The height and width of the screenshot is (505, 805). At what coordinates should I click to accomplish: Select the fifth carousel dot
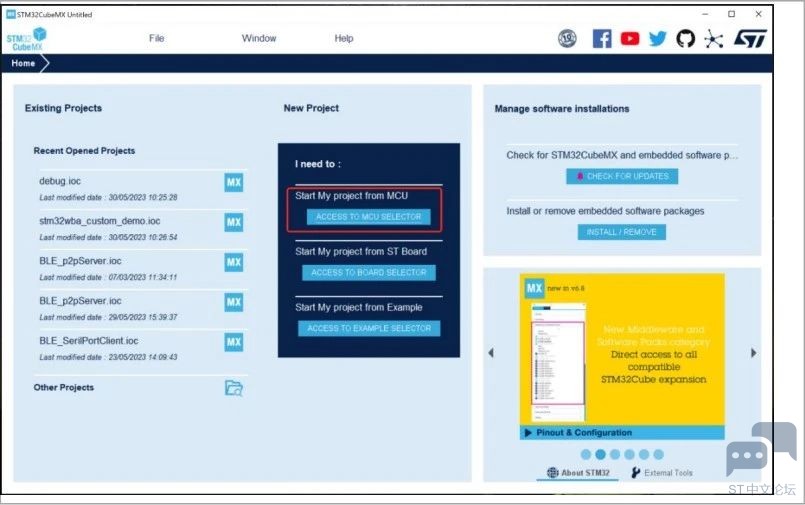pyautogui.click(x=644, y=454)
